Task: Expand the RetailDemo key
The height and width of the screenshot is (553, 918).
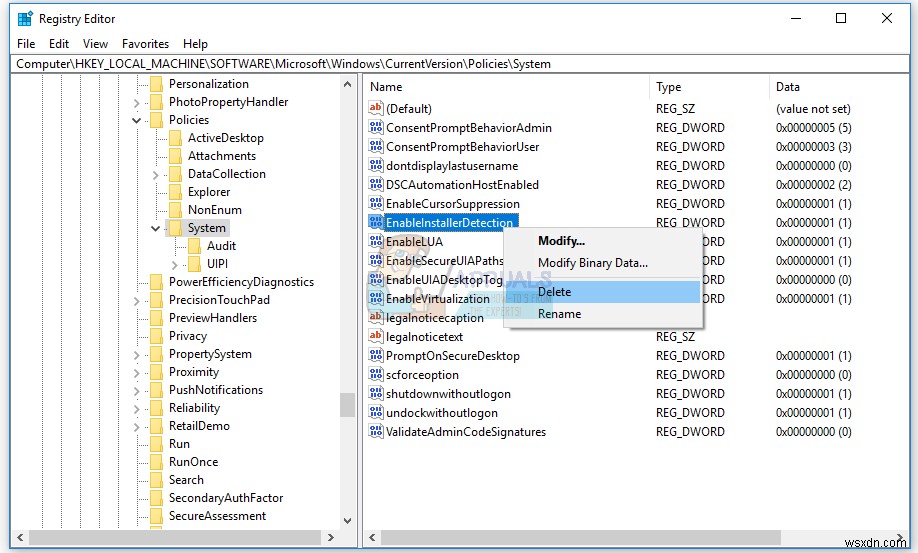Action: point(136,427)
